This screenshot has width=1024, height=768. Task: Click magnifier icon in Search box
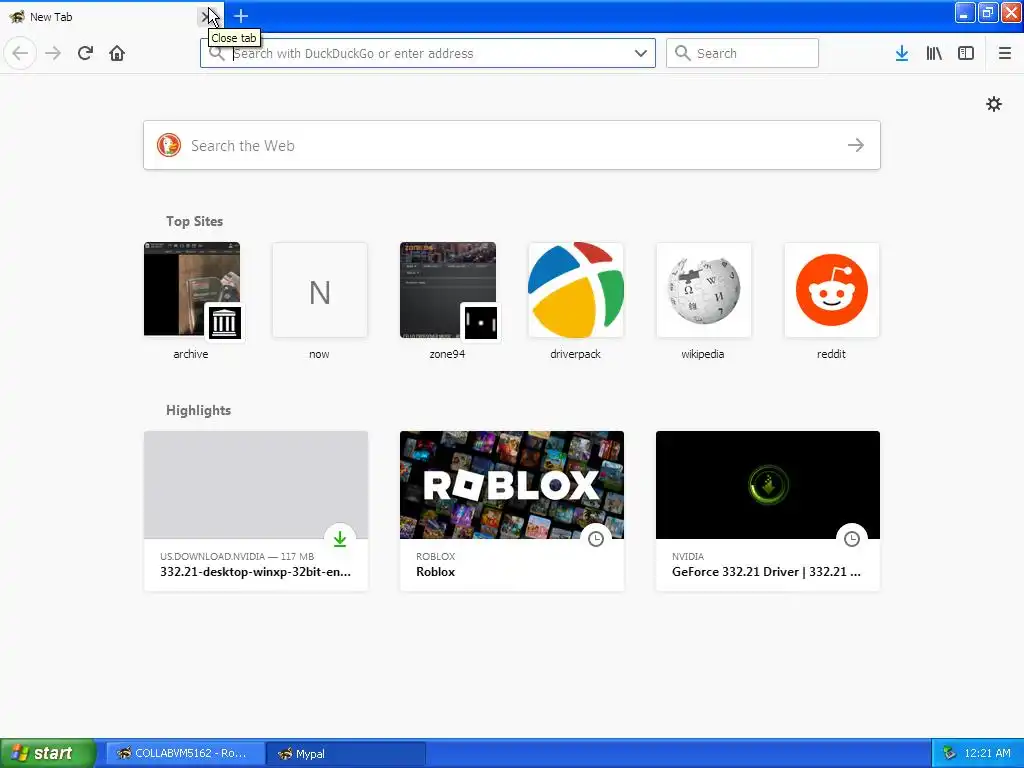click(x=682, y=53)
